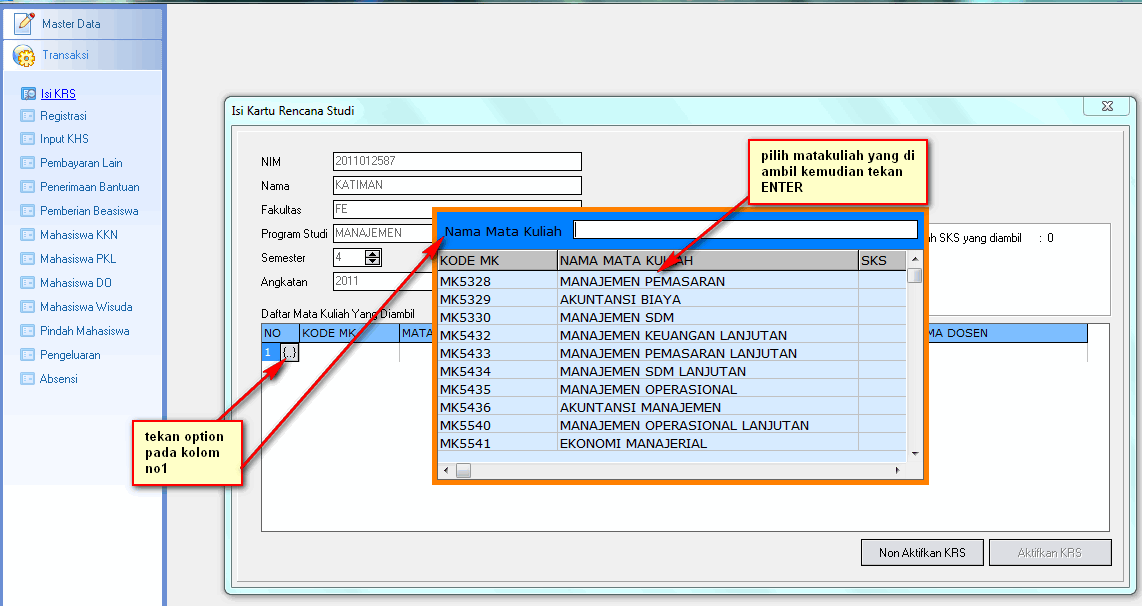Open Mahasiswa DO entry
Viewport: 1142px width, 606px height.
coord(76,283)
